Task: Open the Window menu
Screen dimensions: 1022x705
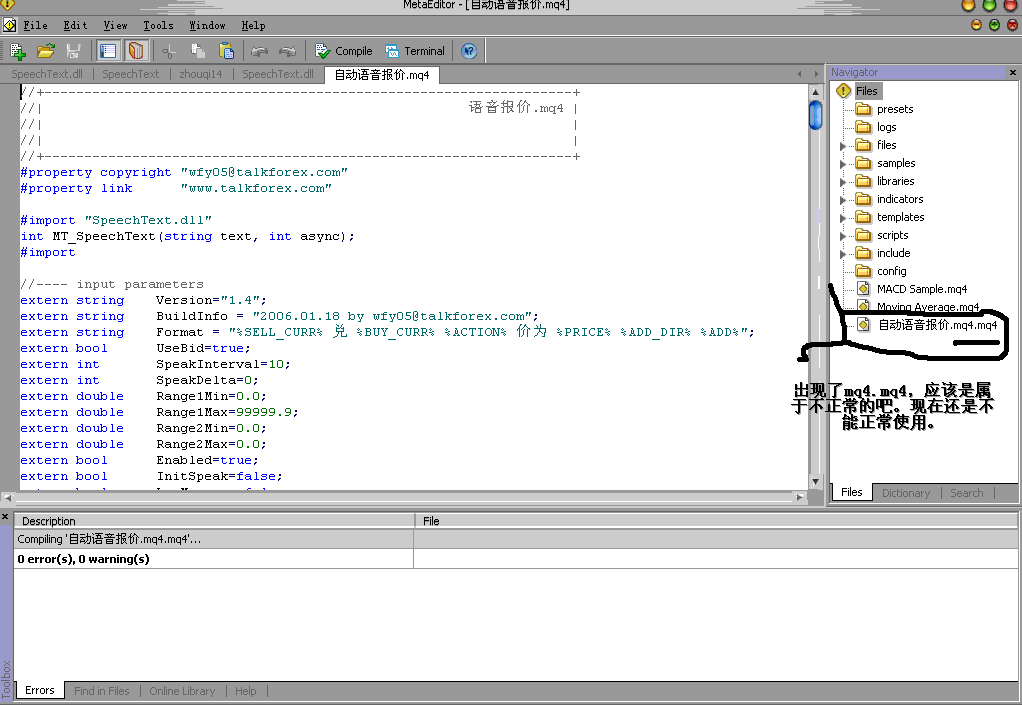Action: pos(207,25)
